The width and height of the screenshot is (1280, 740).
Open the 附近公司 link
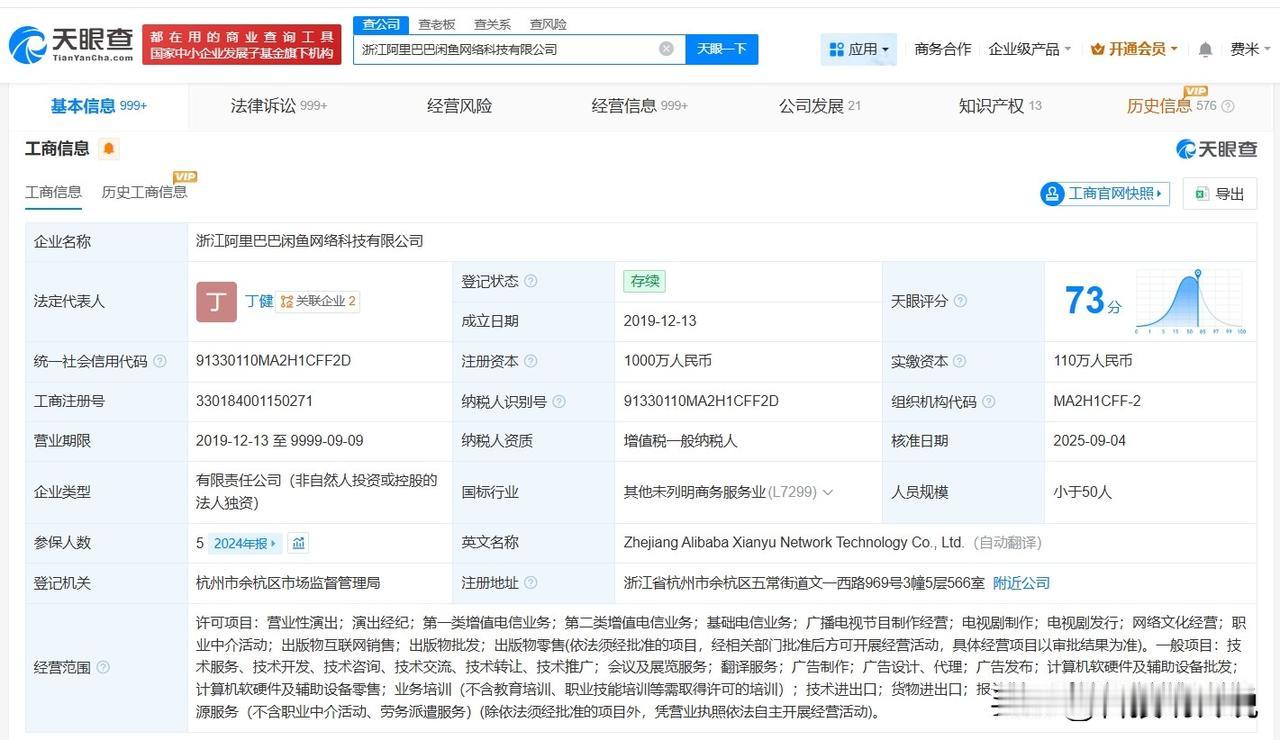1021,583
